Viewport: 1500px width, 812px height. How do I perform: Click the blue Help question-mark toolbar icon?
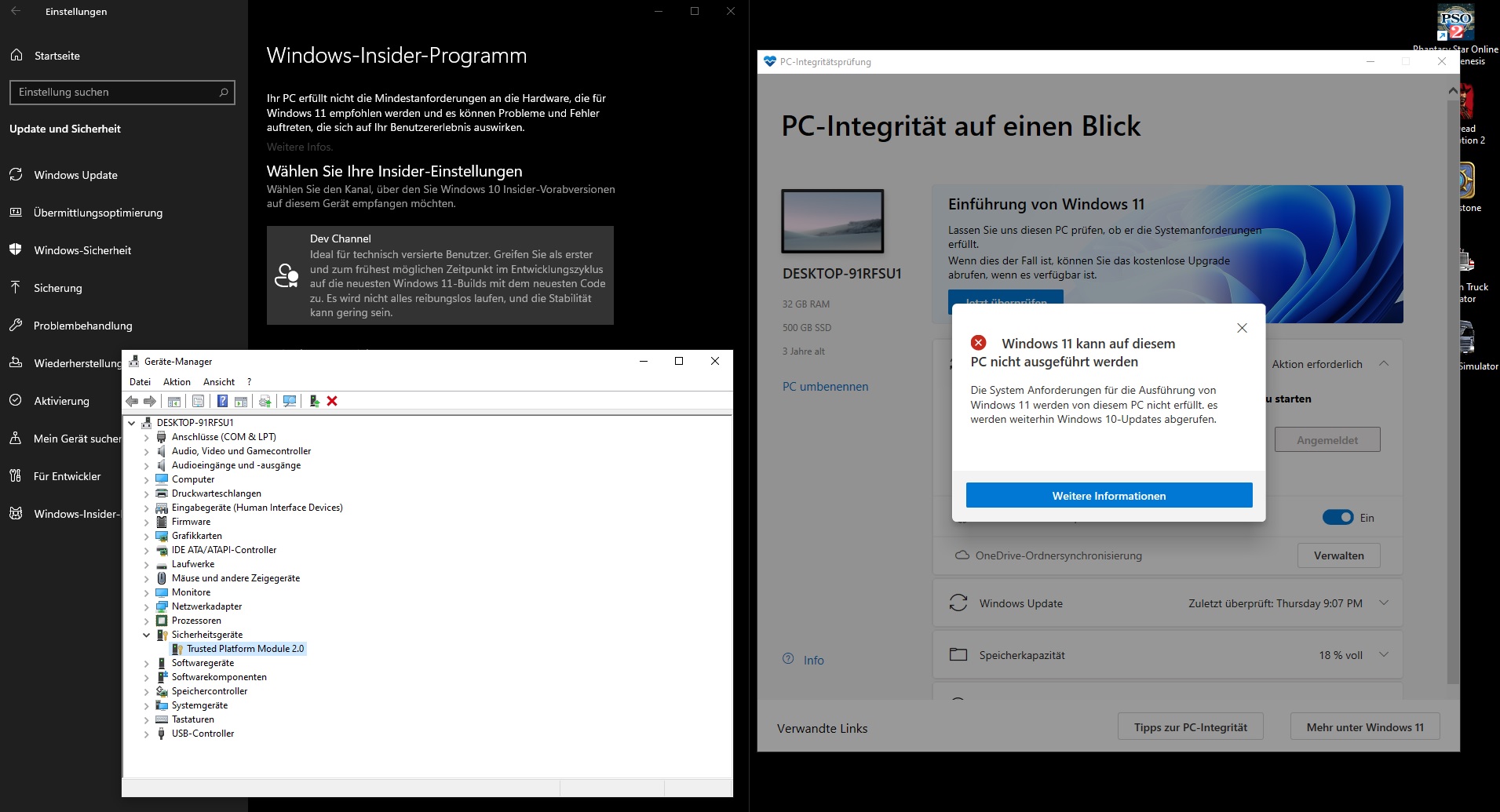point(222,401)
